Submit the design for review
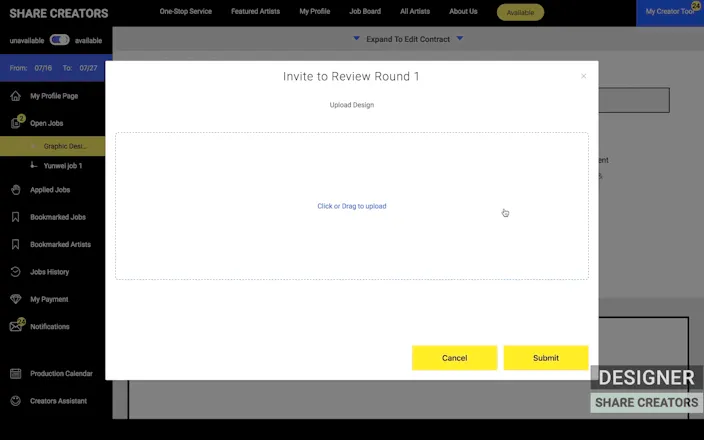Image resolution: width=704 pixels, height=440 pixels. pos(546,358)
